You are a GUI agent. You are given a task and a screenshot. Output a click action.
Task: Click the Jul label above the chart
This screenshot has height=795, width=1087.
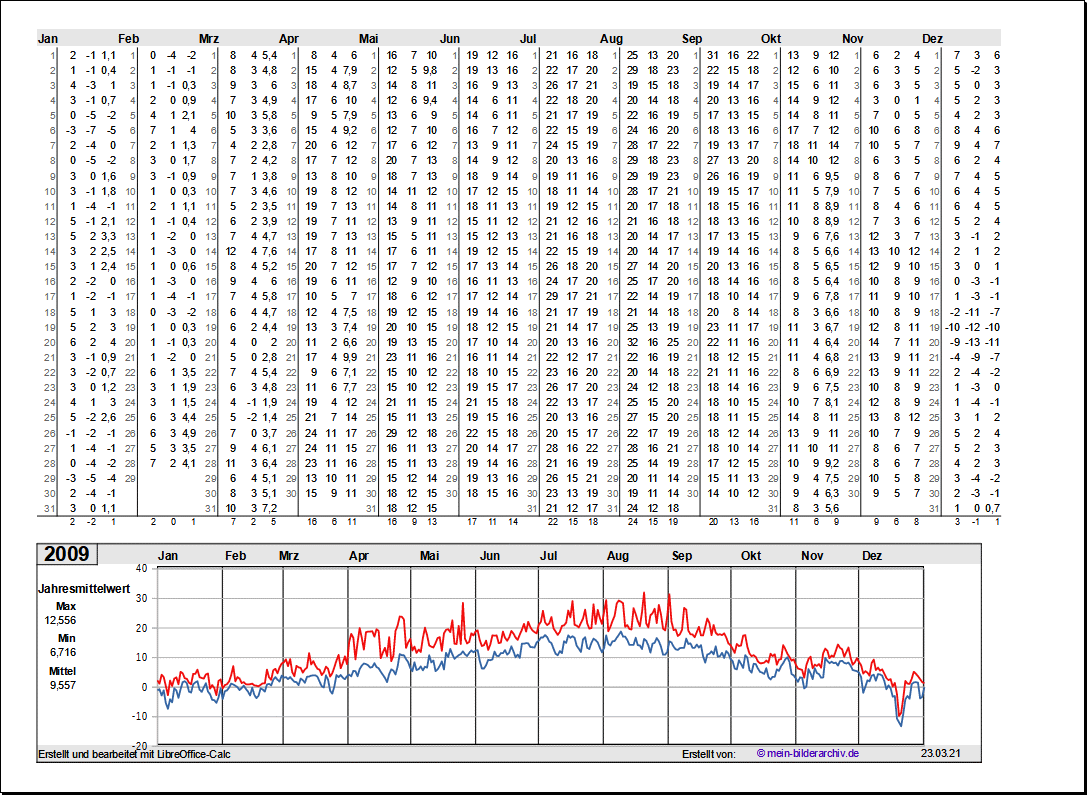(x=549, y=555)
